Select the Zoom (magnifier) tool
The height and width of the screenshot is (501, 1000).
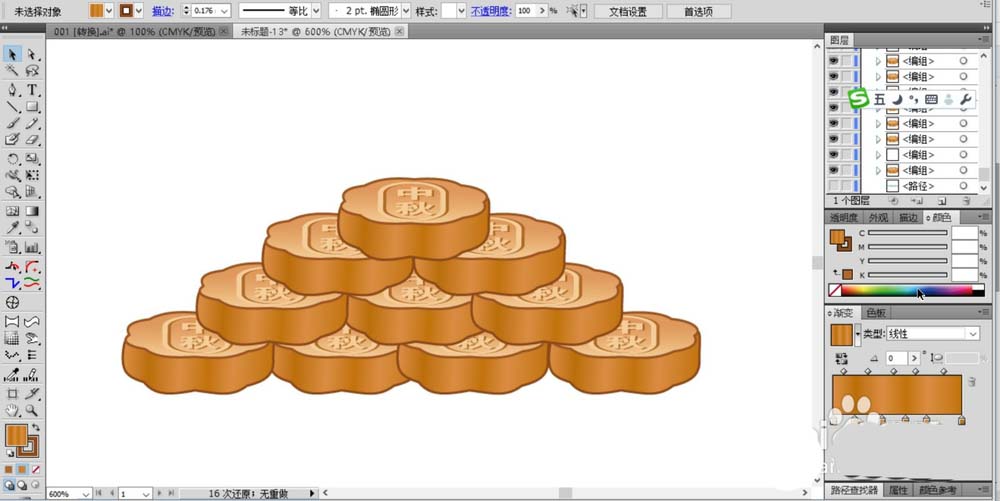[x=32, y=411]
